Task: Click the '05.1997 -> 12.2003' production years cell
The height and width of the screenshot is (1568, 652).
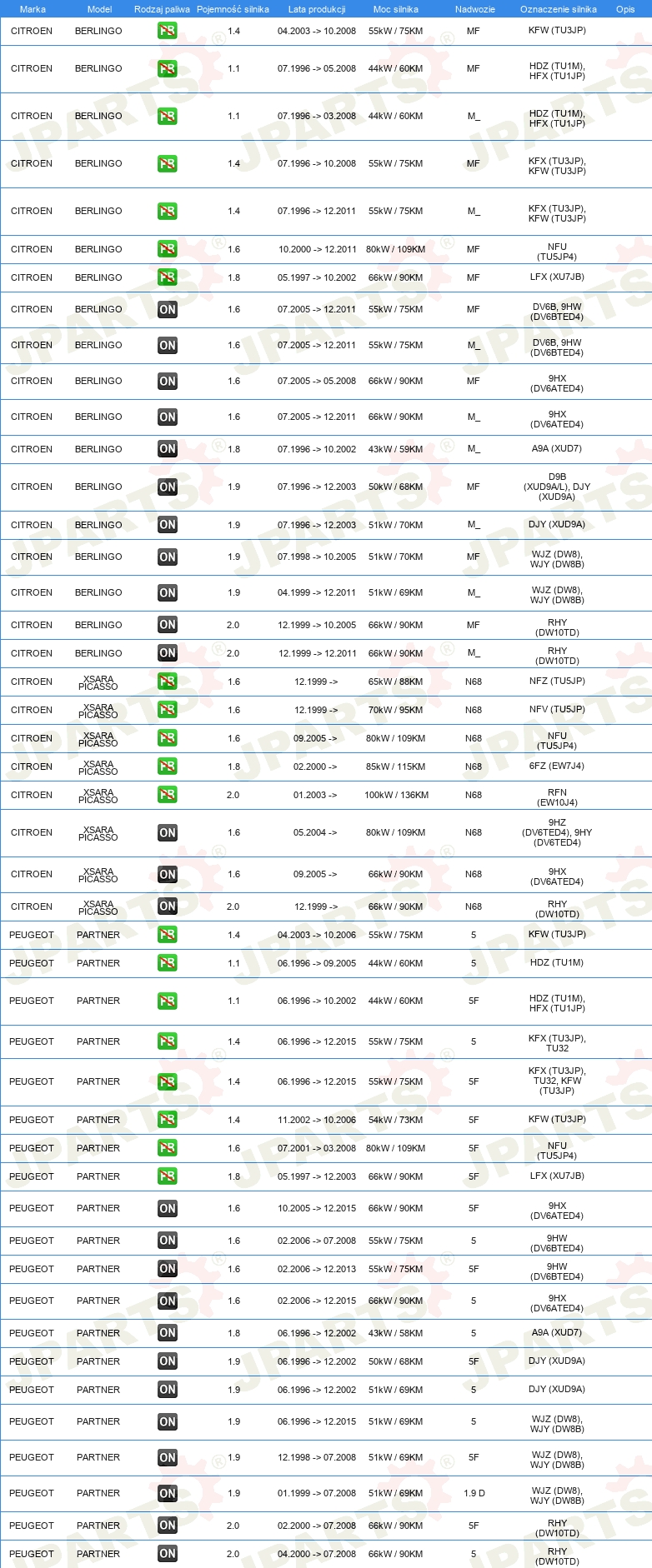Action: pyautogui.click(x=317, y=1176)
